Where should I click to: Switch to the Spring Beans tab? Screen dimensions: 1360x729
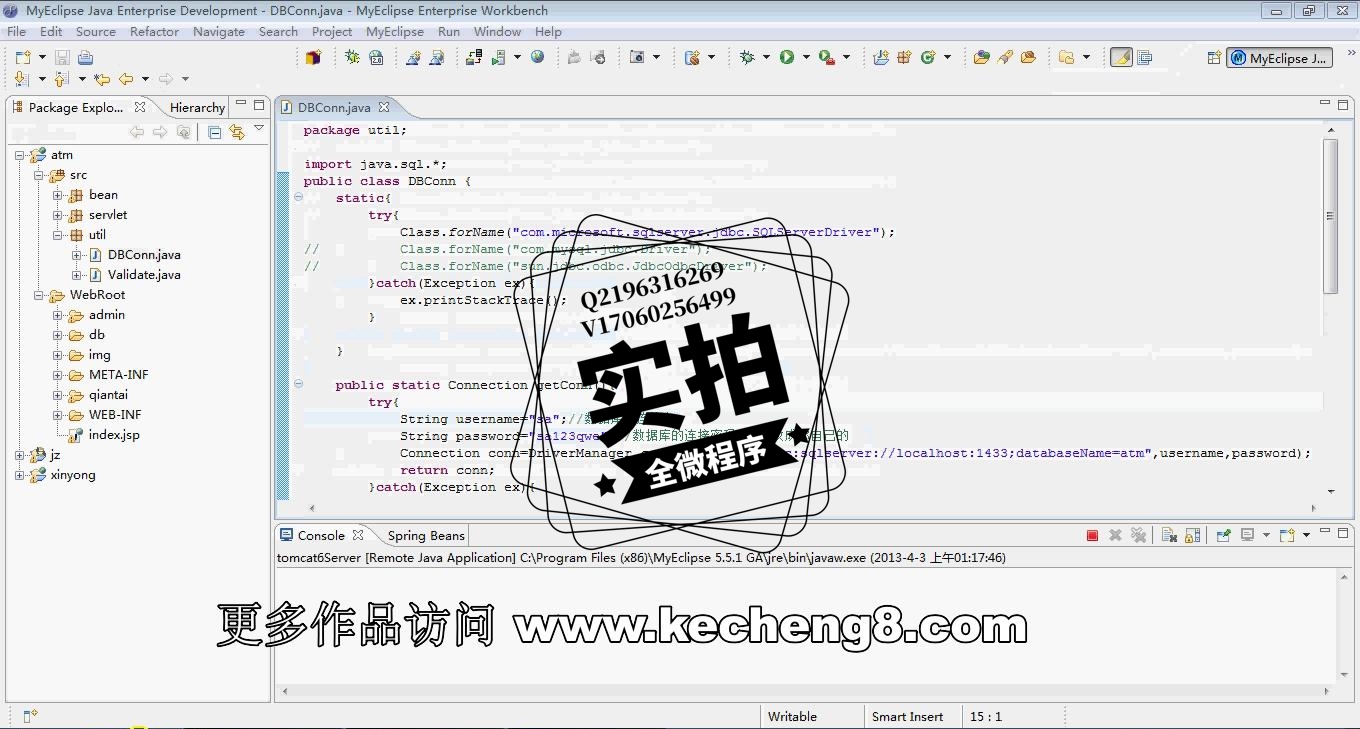tap(426, 536)
